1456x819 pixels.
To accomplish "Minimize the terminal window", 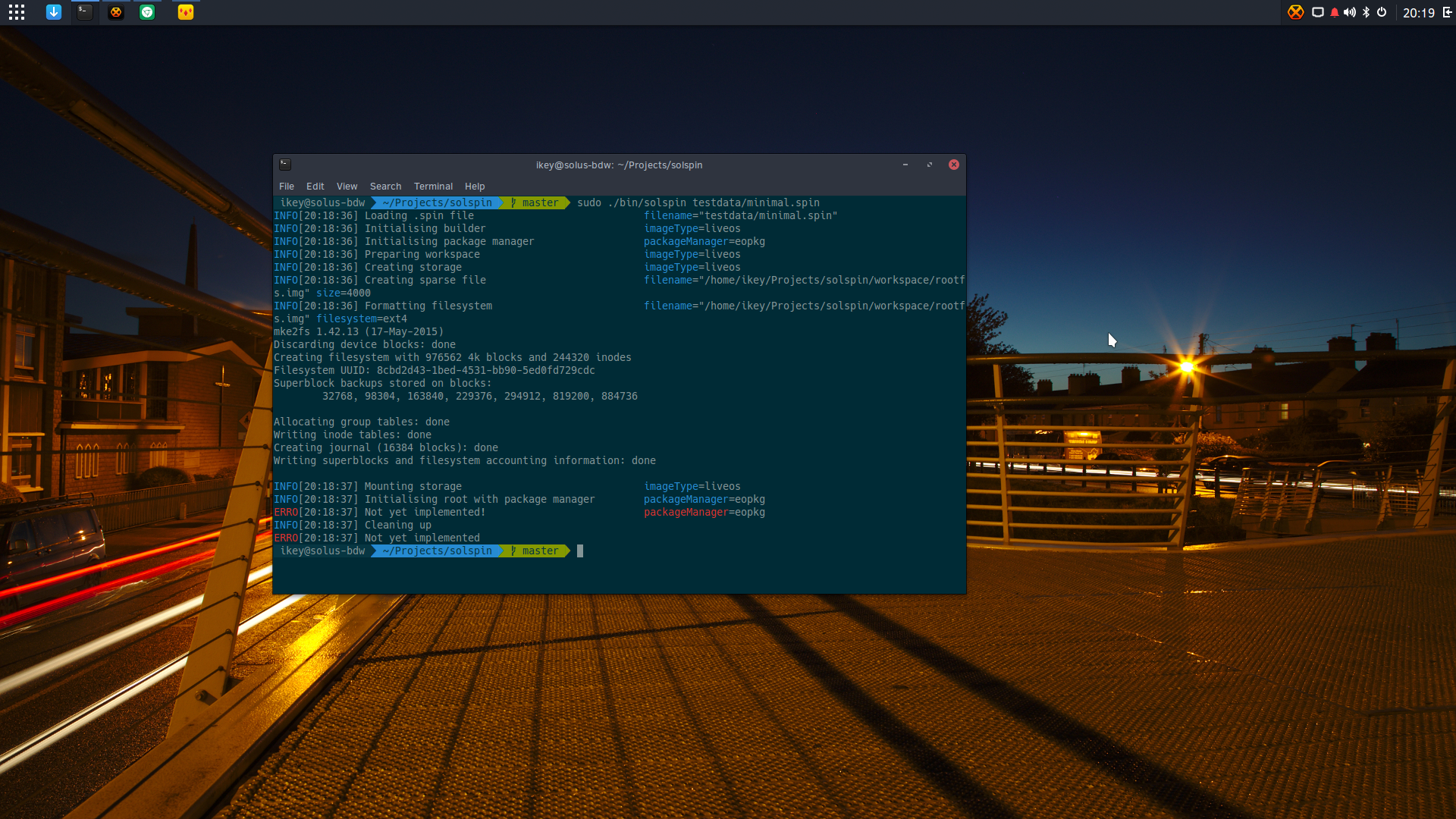I will click(x=905, y=165).
